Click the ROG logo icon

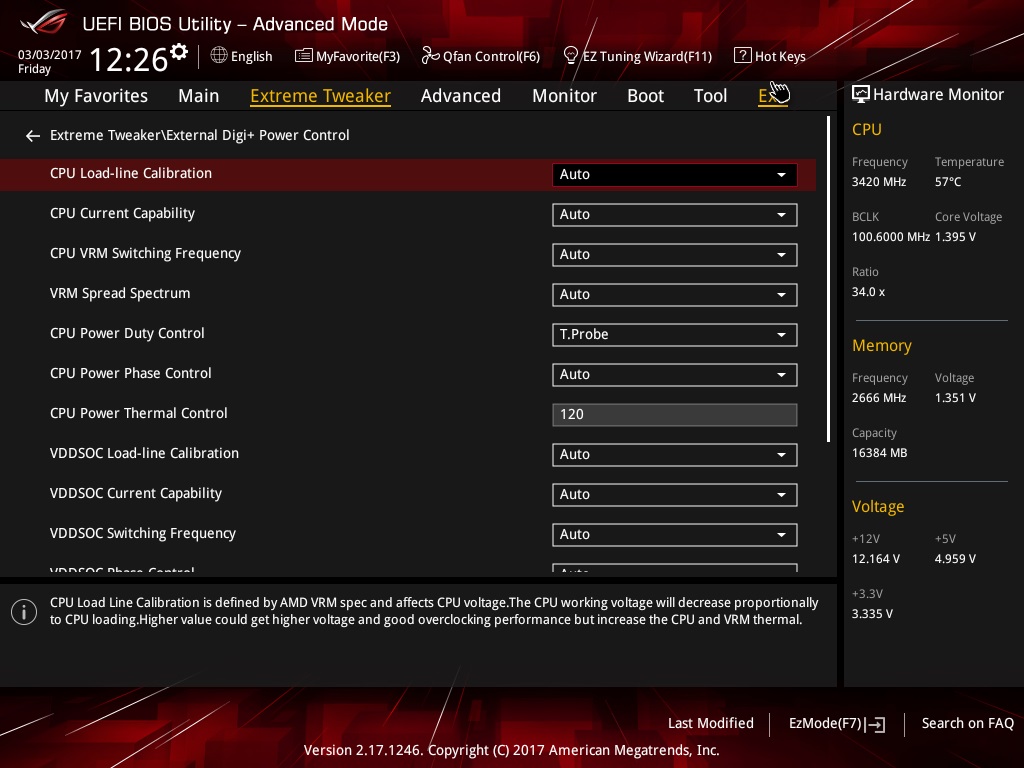(43, 22)
